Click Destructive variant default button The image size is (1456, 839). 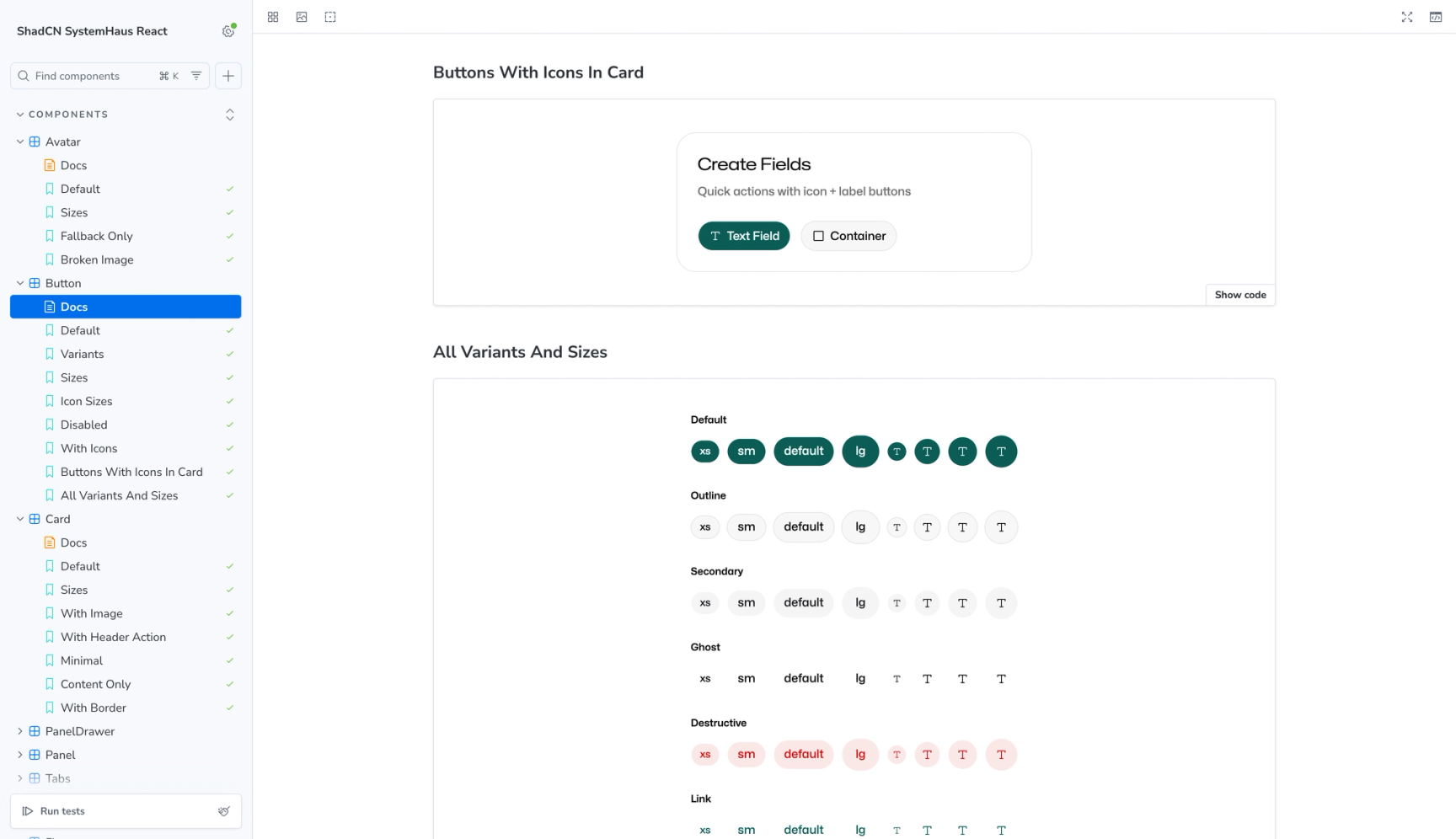804,755
